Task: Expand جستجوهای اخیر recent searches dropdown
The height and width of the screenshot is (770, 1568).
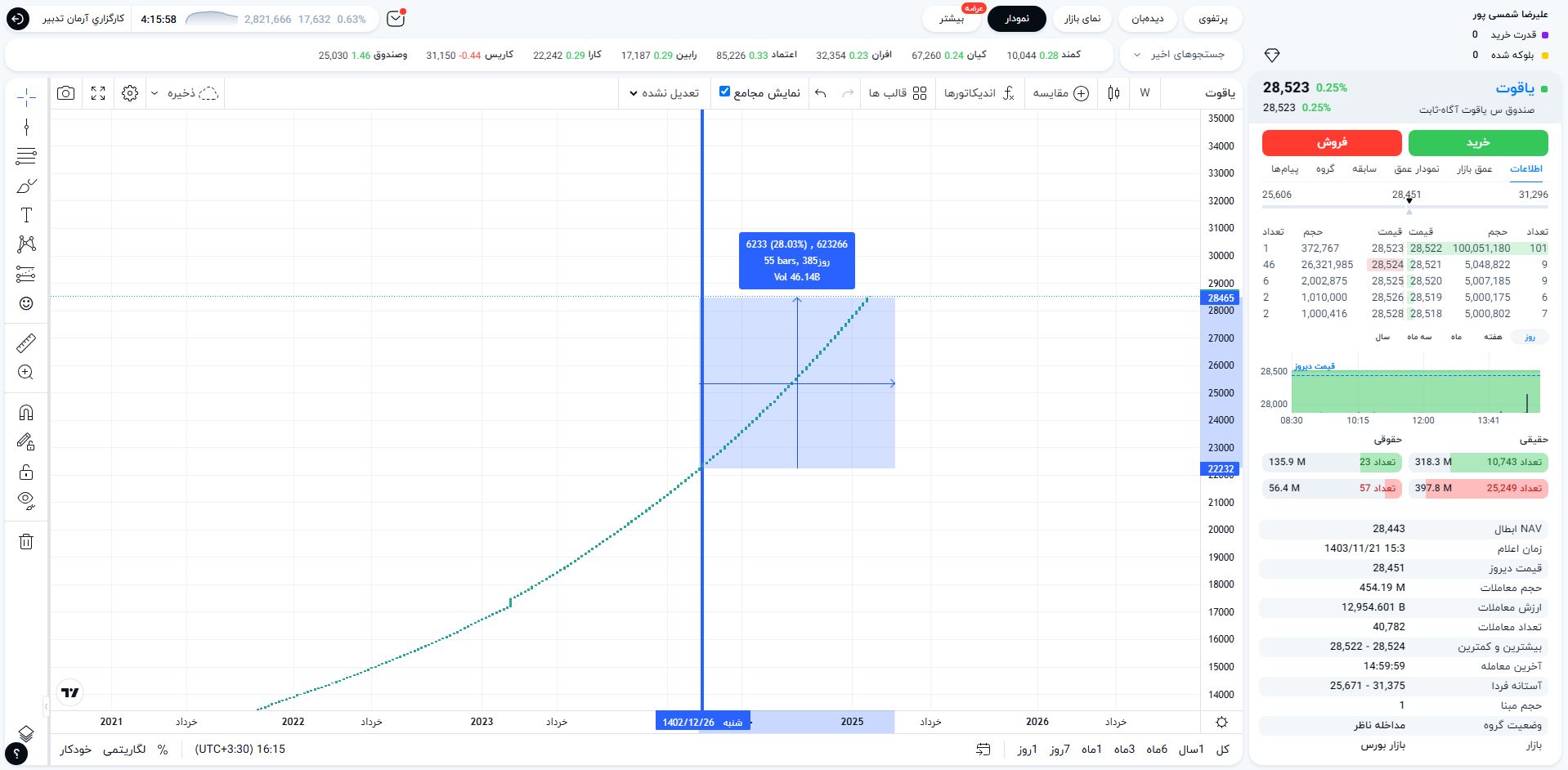Action: [x=1180, y=55]
